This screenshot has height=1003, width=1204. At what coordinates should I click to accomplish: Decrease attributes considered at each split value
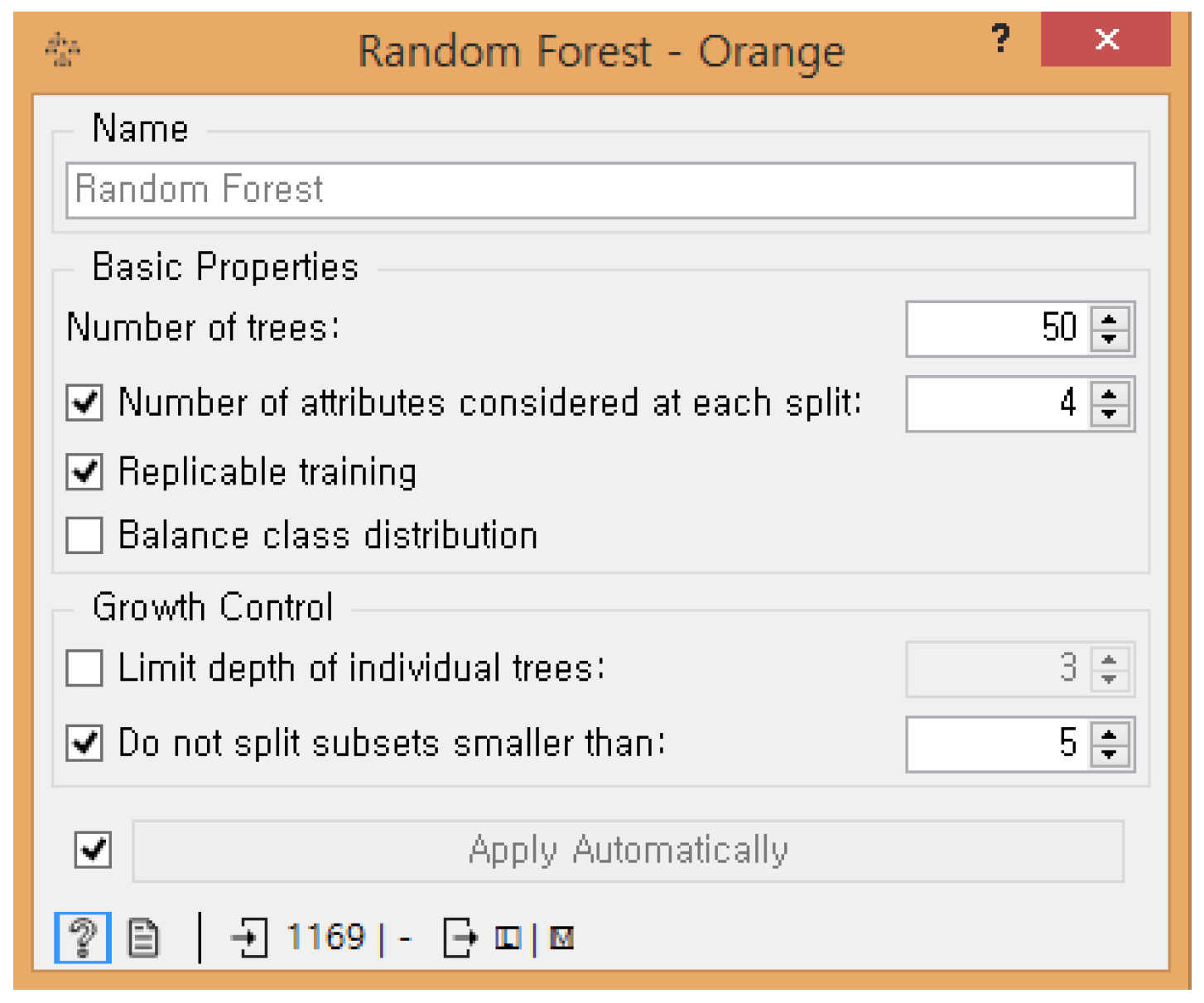[x=1110, y=415]
